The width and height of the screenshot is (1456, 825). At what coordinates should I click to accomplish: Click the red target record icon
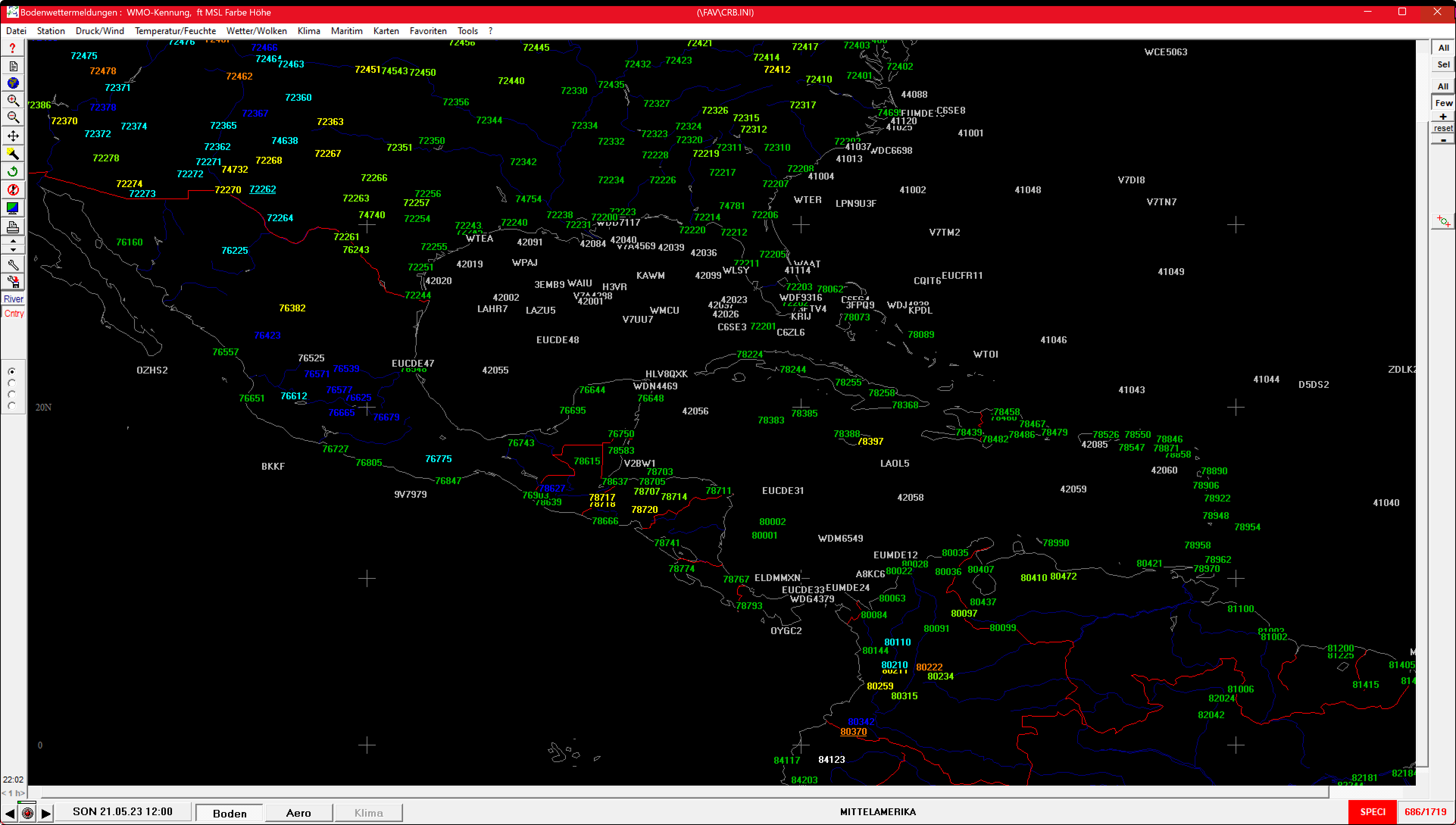coord(27,814)
